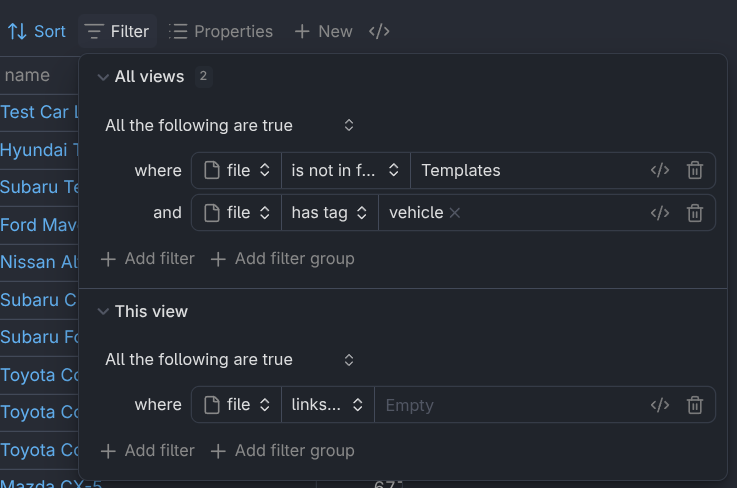Open the Sort menu
This screenshot has width=737, height=488.
pos(37,31)
